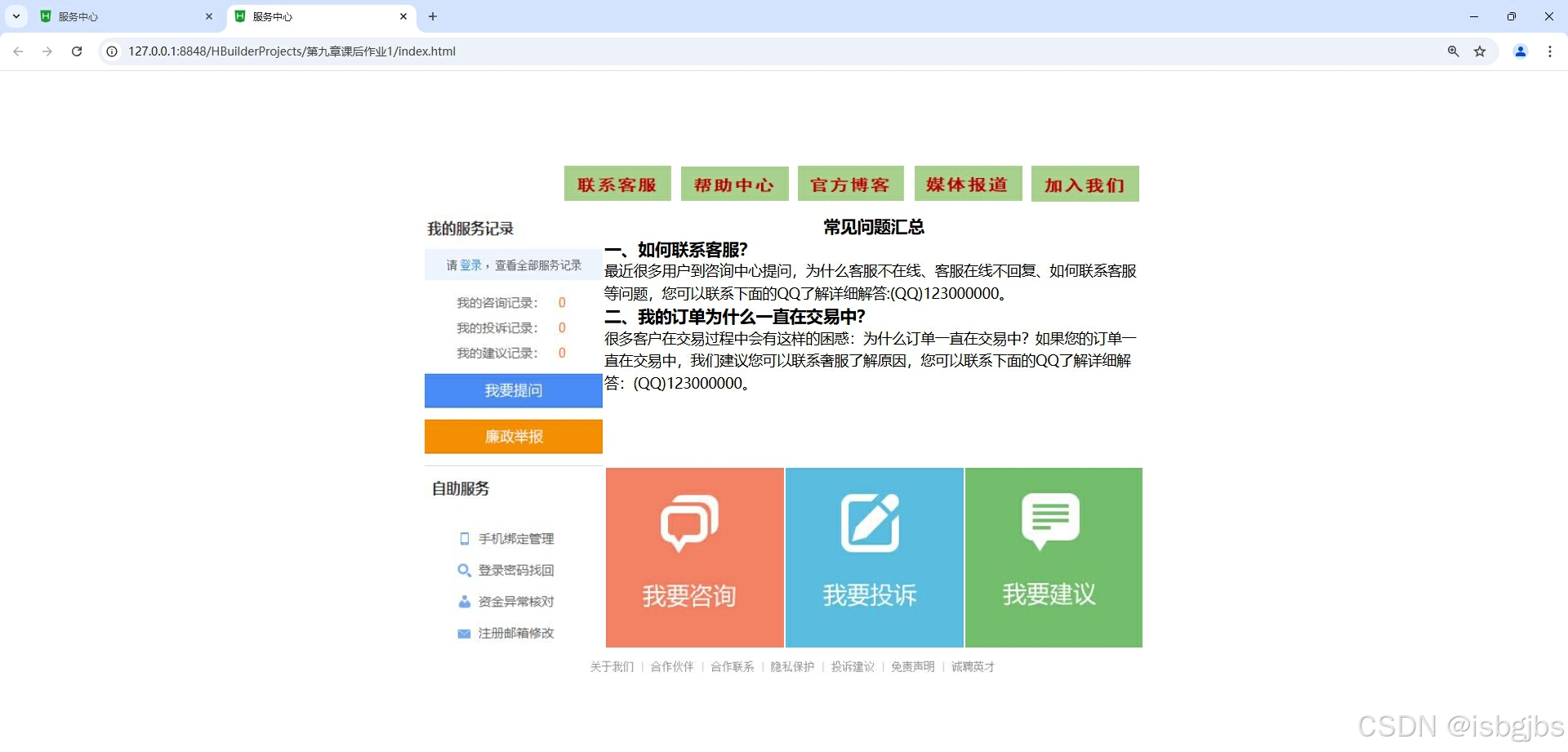Open the browser profile avatar icon
Screen dimensions: 1568x752
click(1520, 51)
